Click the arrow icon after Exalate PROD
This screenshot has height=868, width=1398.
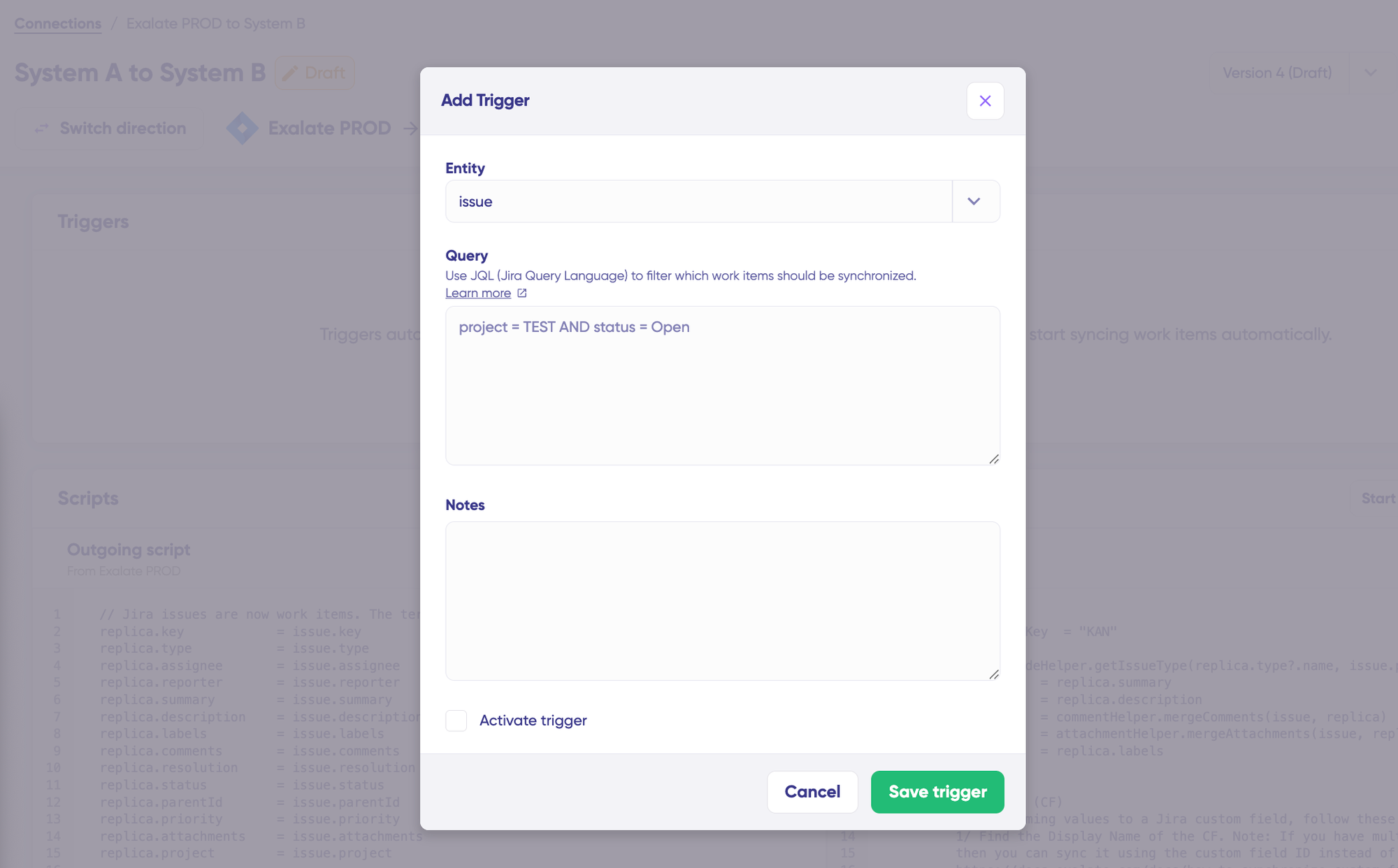411,129
